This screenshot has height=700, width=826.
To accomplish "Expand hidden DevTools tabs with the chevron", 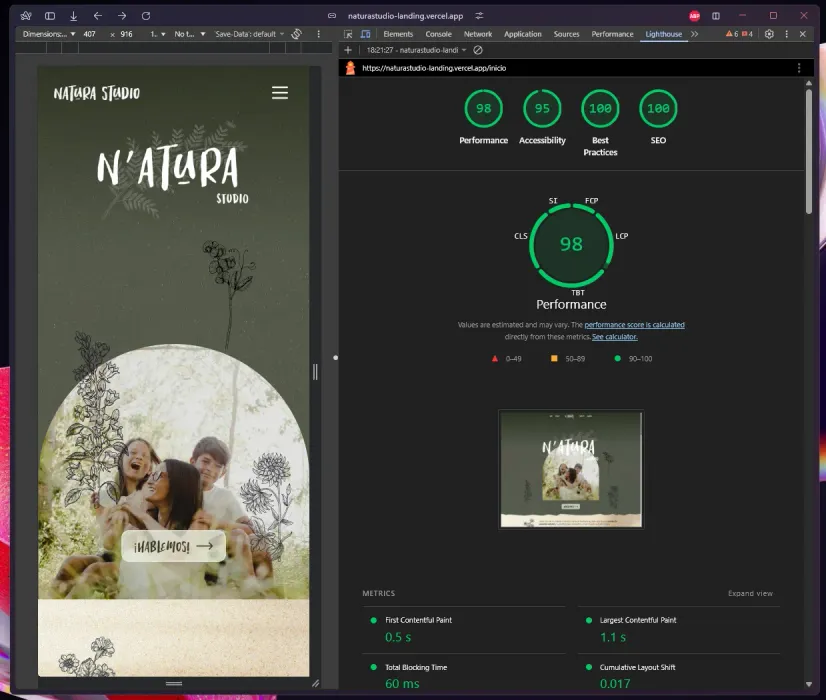I will 694,34.
